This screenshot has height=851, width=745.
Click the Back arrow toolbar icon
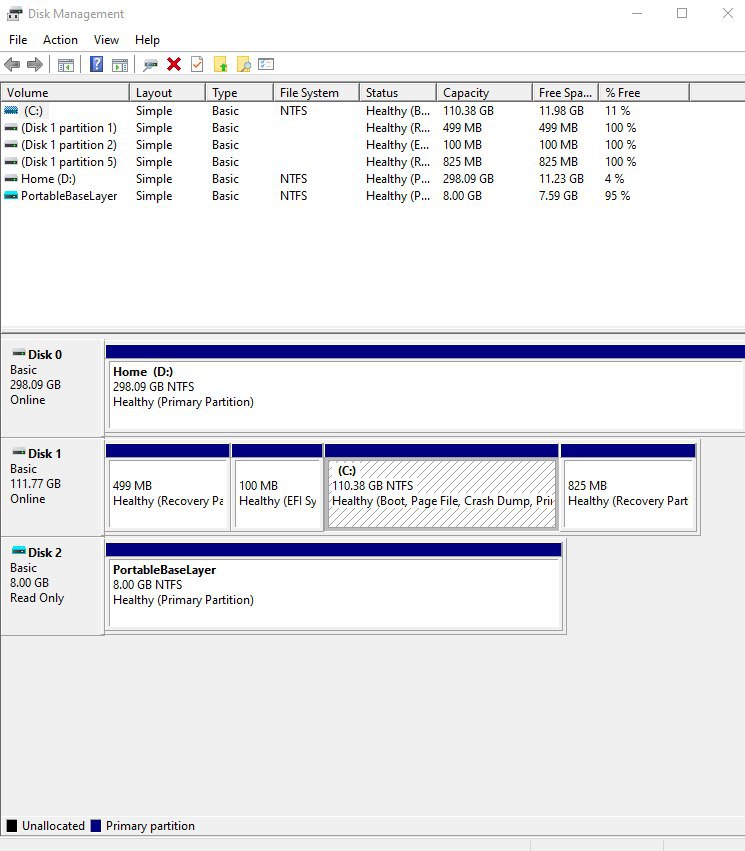pos(12,65)
